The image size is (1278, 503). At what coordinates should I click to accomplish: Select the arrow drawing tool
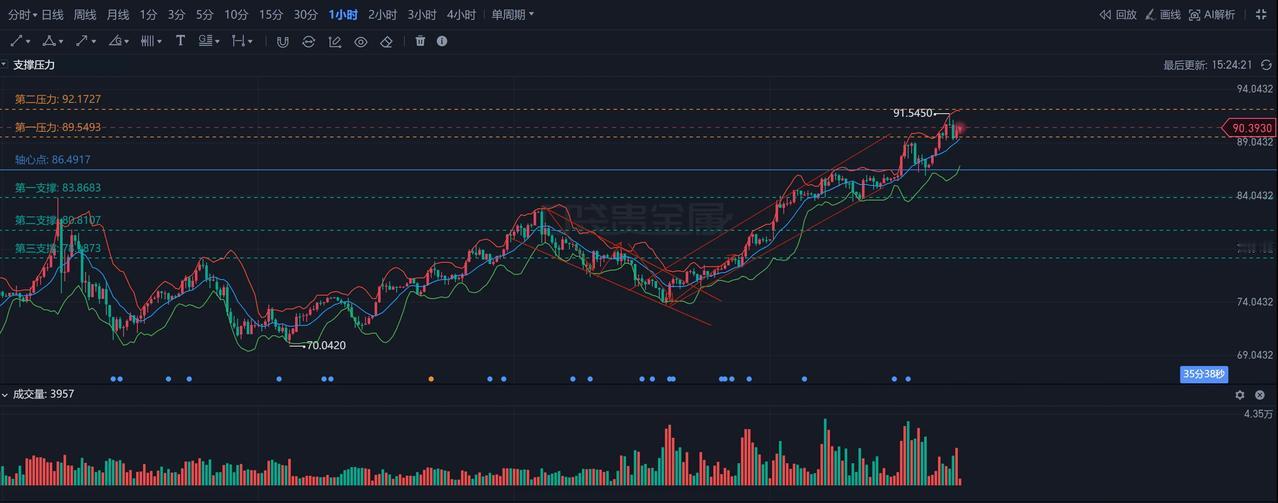[81, 41]
